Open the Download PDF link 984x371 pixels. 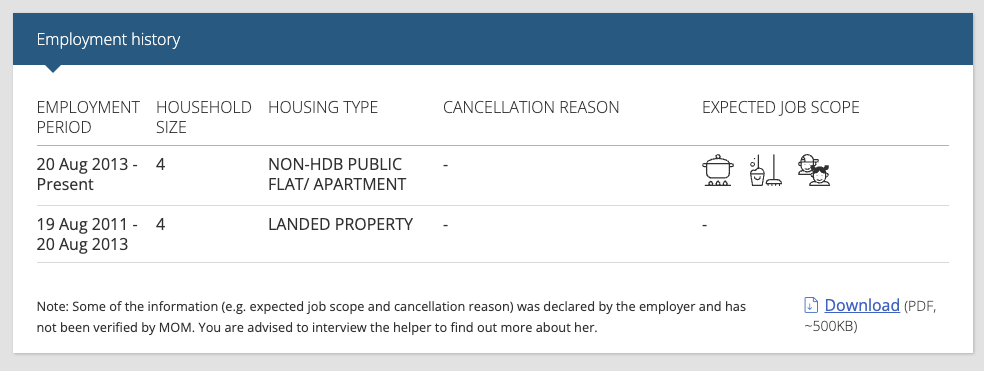coord(862,305)
